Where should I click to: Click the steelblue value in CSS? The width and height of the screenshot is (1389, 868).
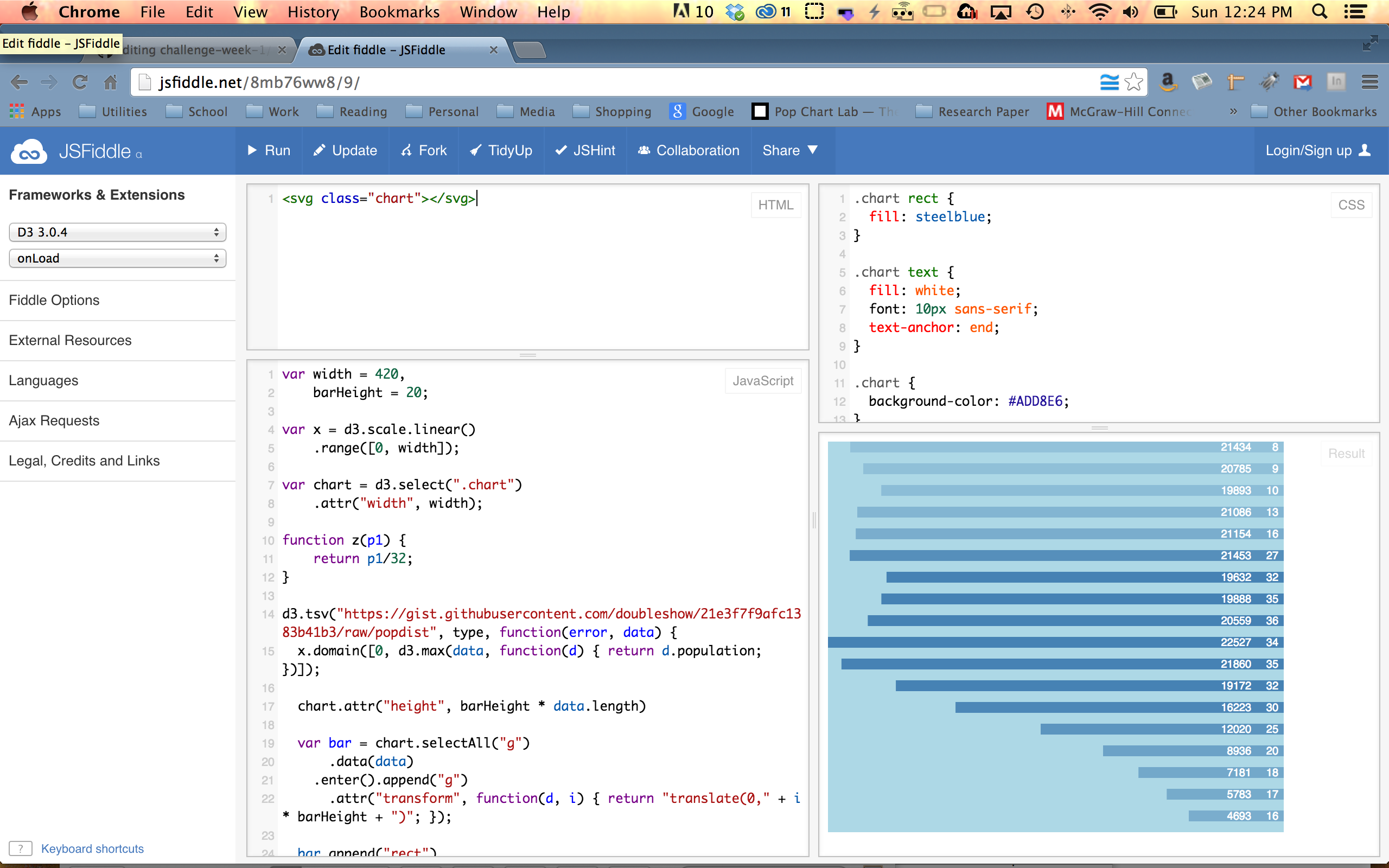pos(950,216)
